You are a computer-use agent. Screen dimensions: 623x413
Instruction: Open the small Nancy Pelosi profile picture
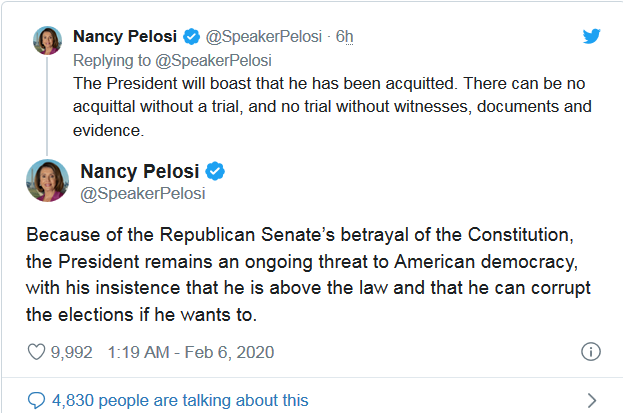(x=48, y=40)
